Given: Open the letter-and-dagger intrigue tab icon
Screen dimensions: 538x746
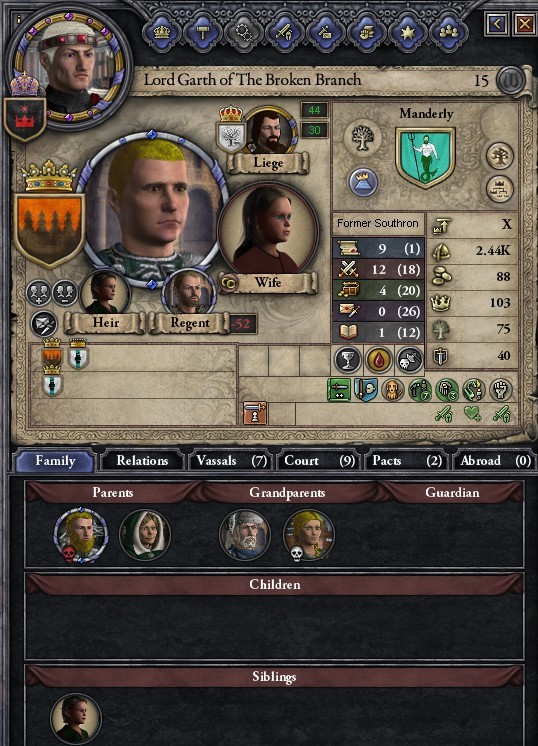Looking at the screenshot, I should [x=326, y=33].
